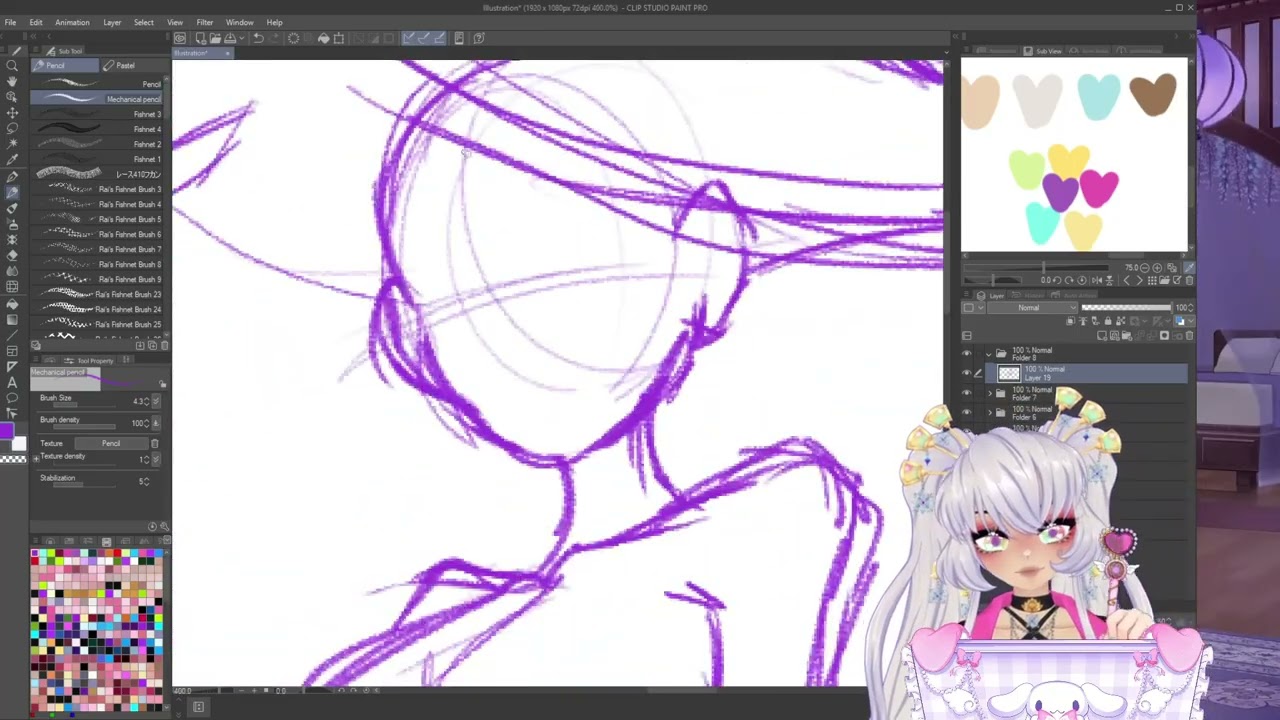Open Brush Size dynamics dropdown button

pos(155,402)
